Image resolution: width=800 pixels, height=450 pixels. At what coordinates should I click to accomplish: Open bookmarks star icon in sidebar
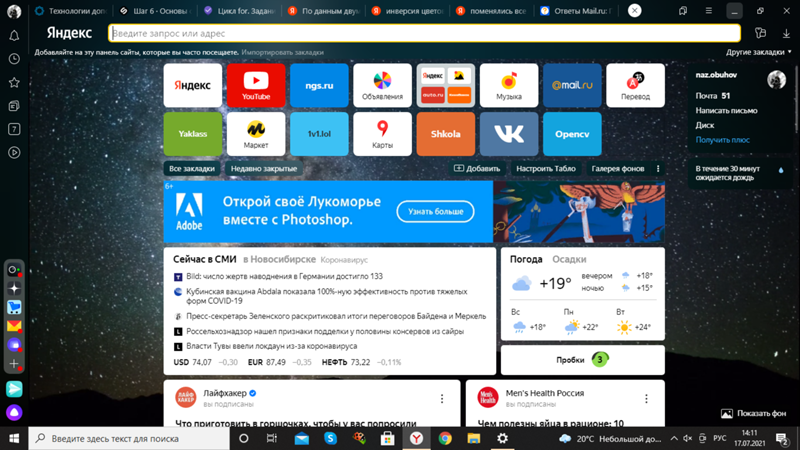pyautogui.click(x=14, y=82)
